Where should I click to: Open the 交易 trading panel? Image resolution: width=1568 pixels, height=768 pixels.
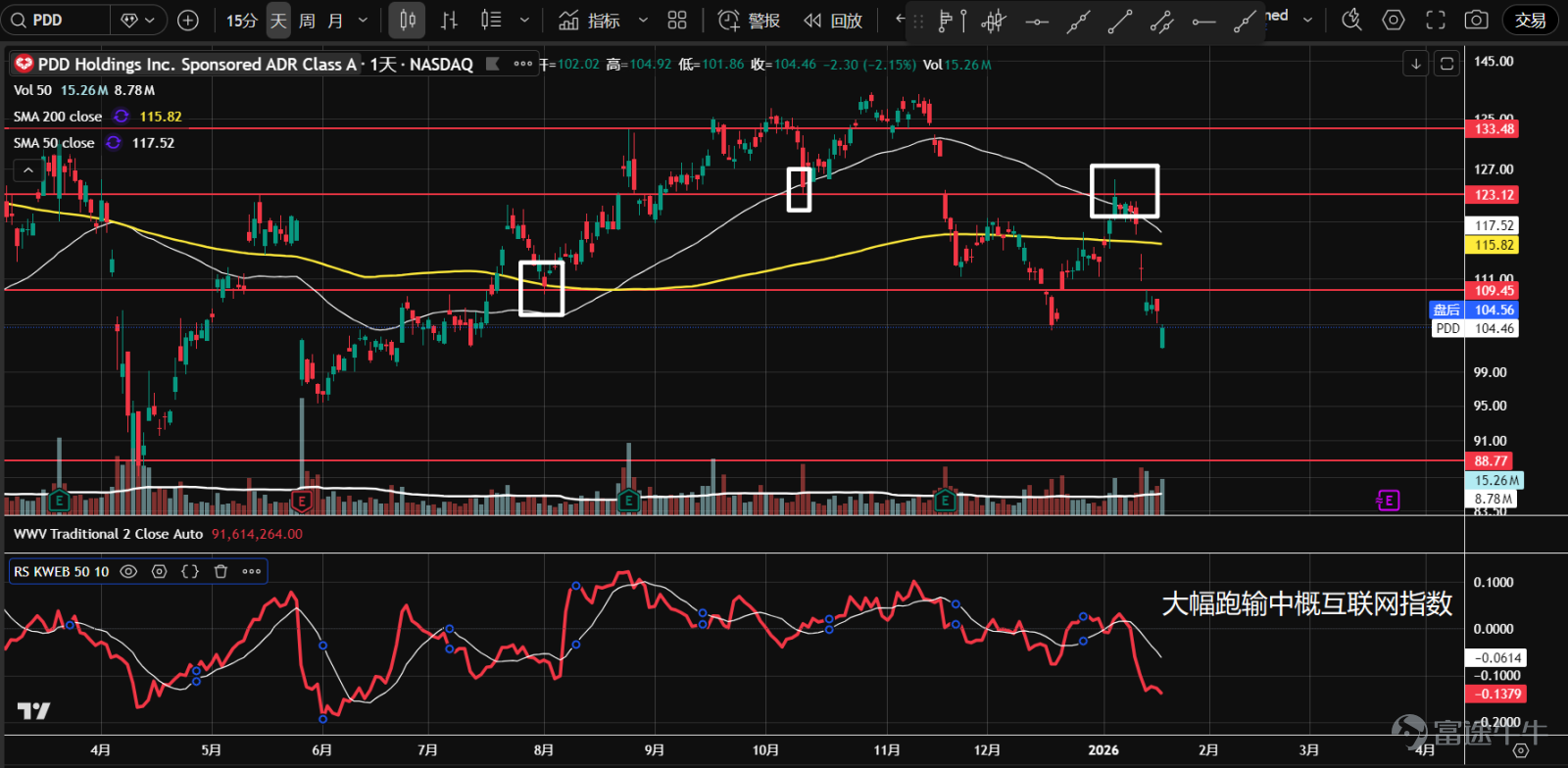click(1530, 20)
